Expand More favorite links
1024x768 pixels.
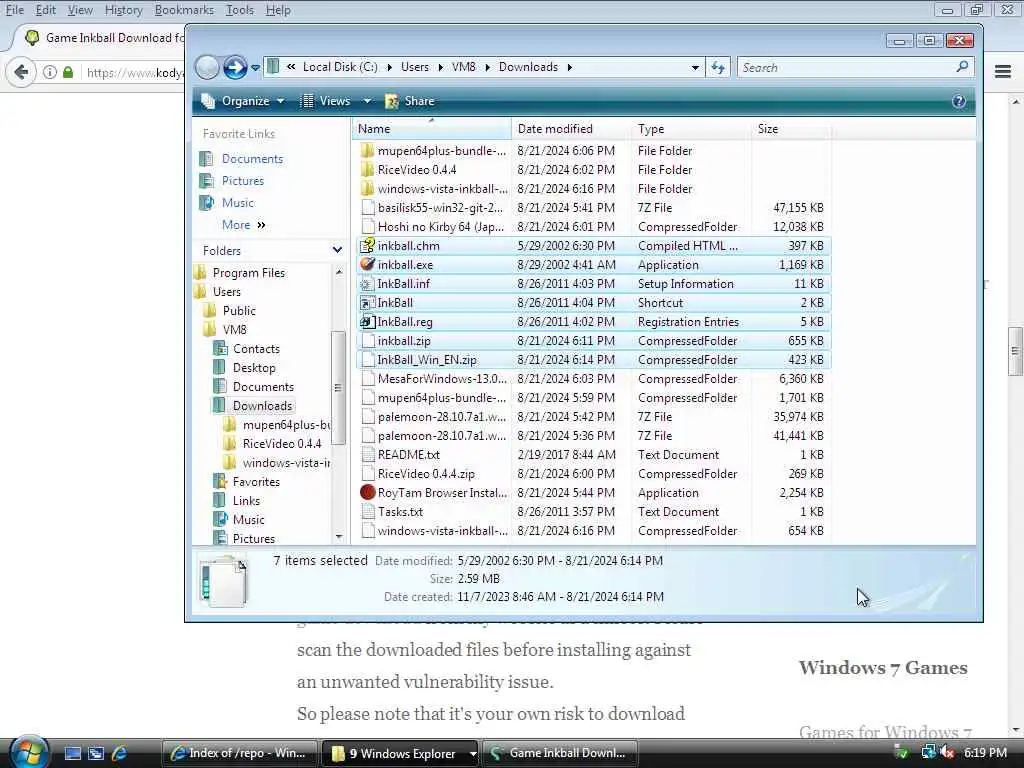click(243, 225)
